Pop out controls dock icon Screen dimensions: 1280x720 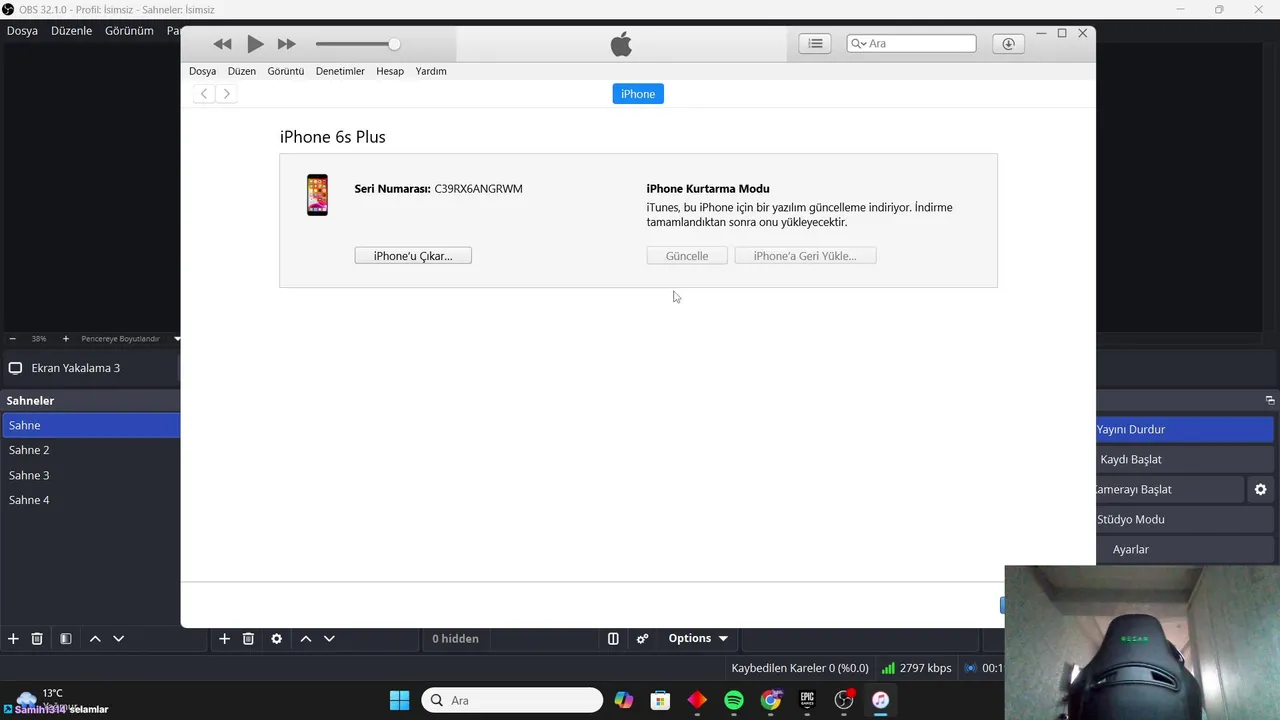tap(1270, 400)
